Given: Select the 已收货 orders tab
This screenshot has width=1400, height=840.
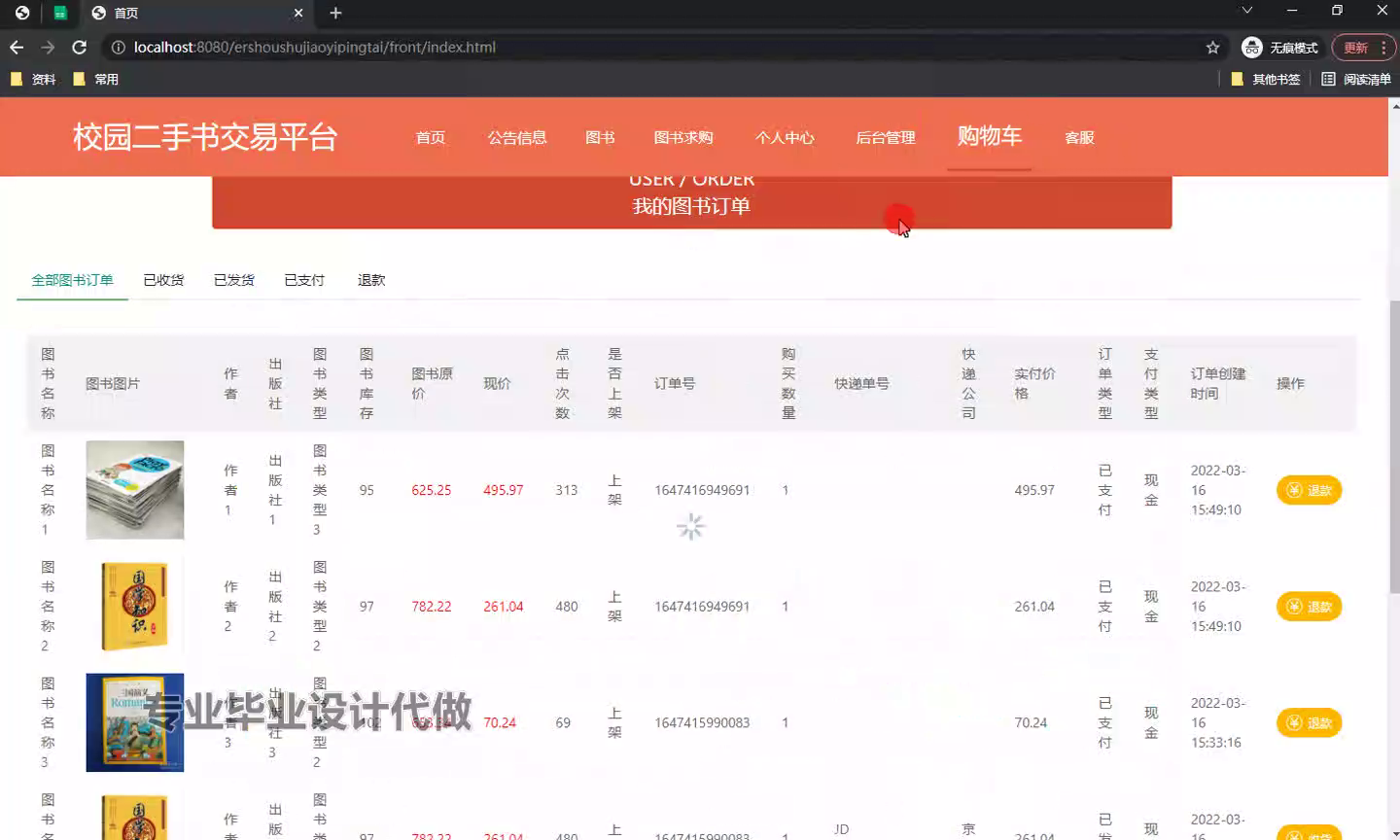Looking at the screenshot, I should pos(163,280).
